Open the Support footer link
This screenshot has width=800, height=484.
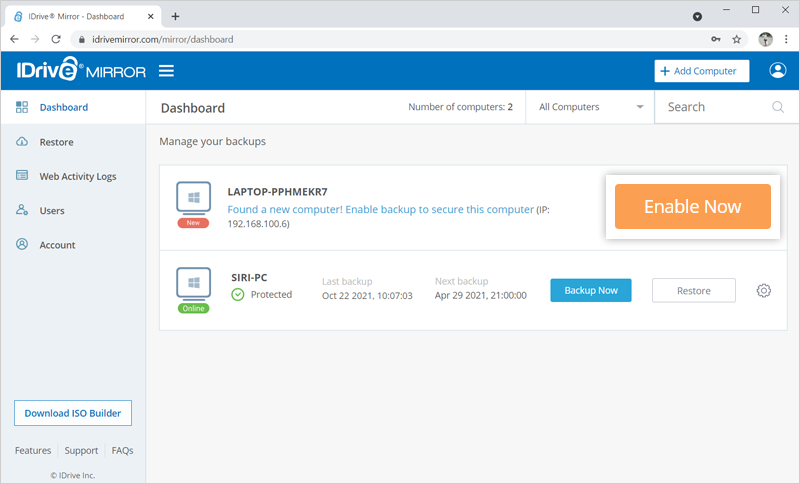81,450
